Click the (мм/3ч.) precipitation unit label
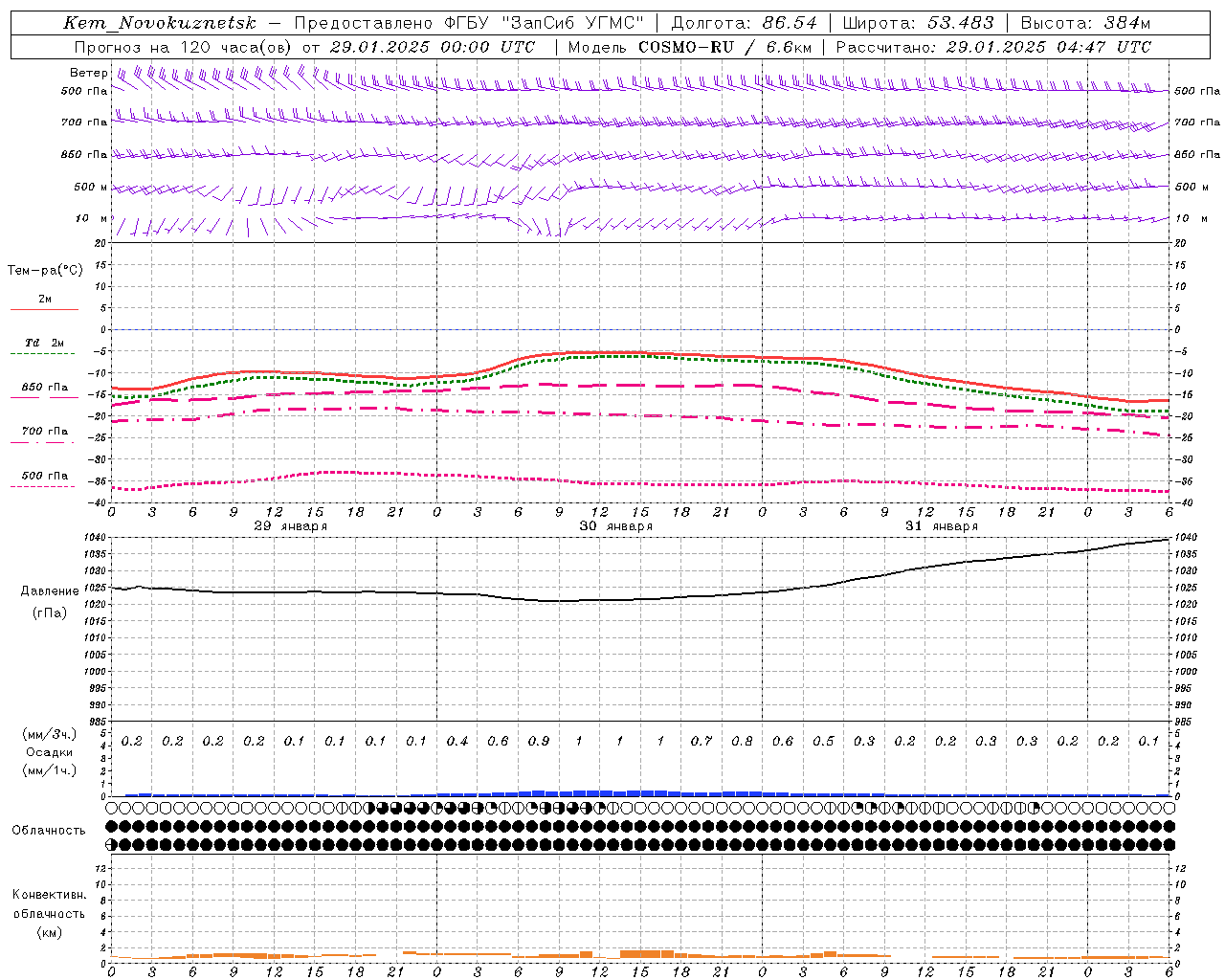 50,734
